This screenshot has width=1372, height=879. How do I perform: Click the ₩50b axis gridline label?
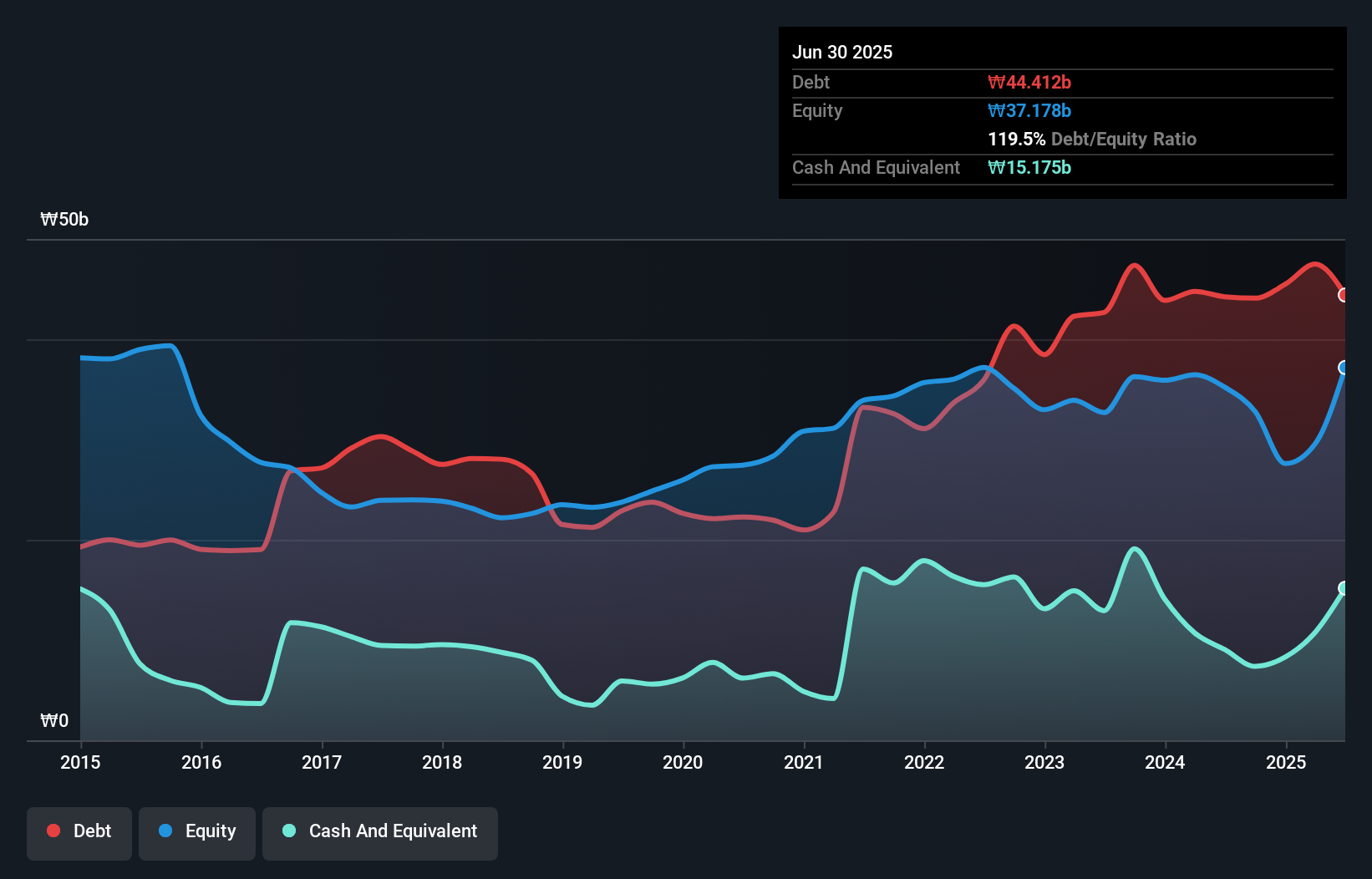pos(64,220)
